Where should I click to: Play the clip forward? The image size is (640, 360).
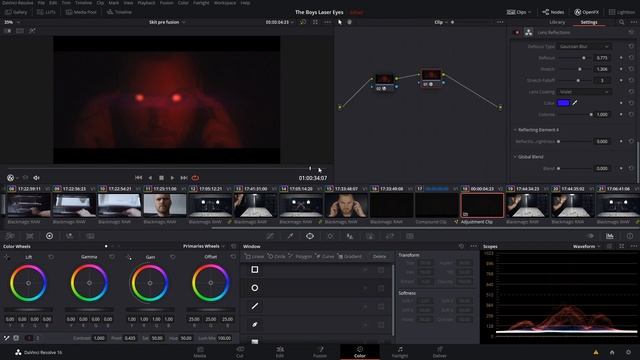(x=172, y=178)
